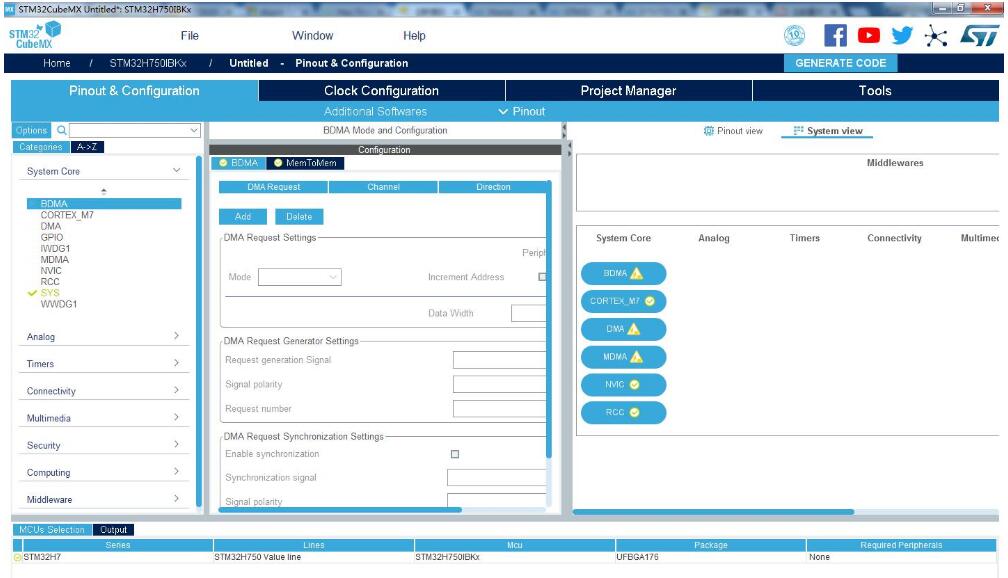Click the search magnifier icon
The height and width of the screenshot is (578, 1008).
[x=62, y=131]
